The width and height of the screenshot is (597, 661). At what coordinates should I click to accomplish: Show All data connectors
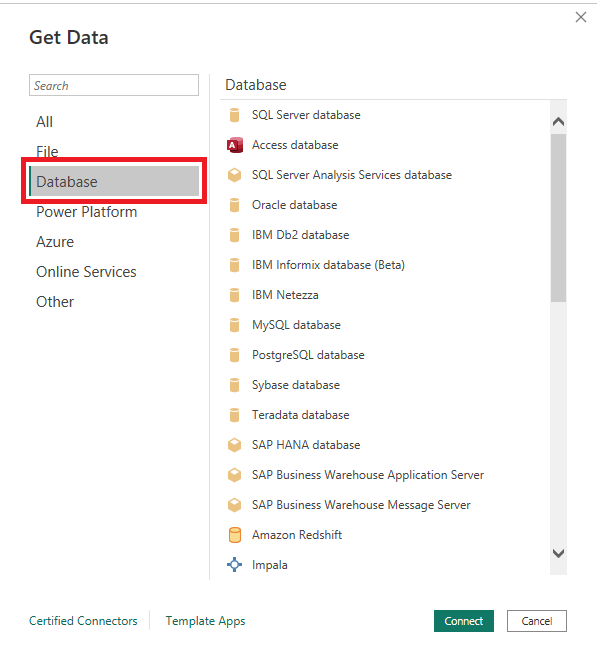[44, 122]
